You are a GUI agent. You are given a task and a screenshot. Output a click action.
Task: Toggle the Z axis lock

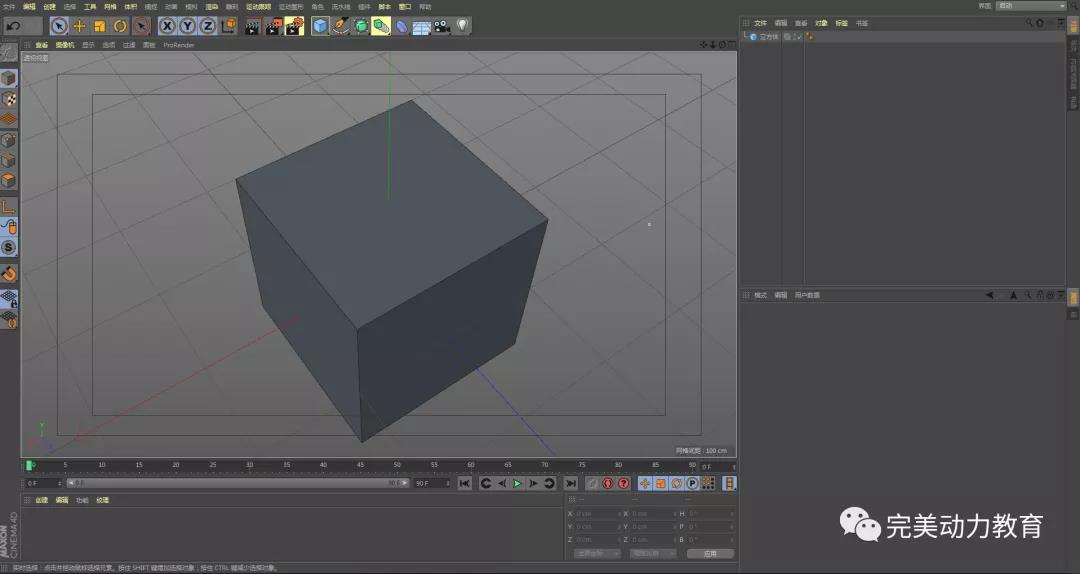coord(207,26)
